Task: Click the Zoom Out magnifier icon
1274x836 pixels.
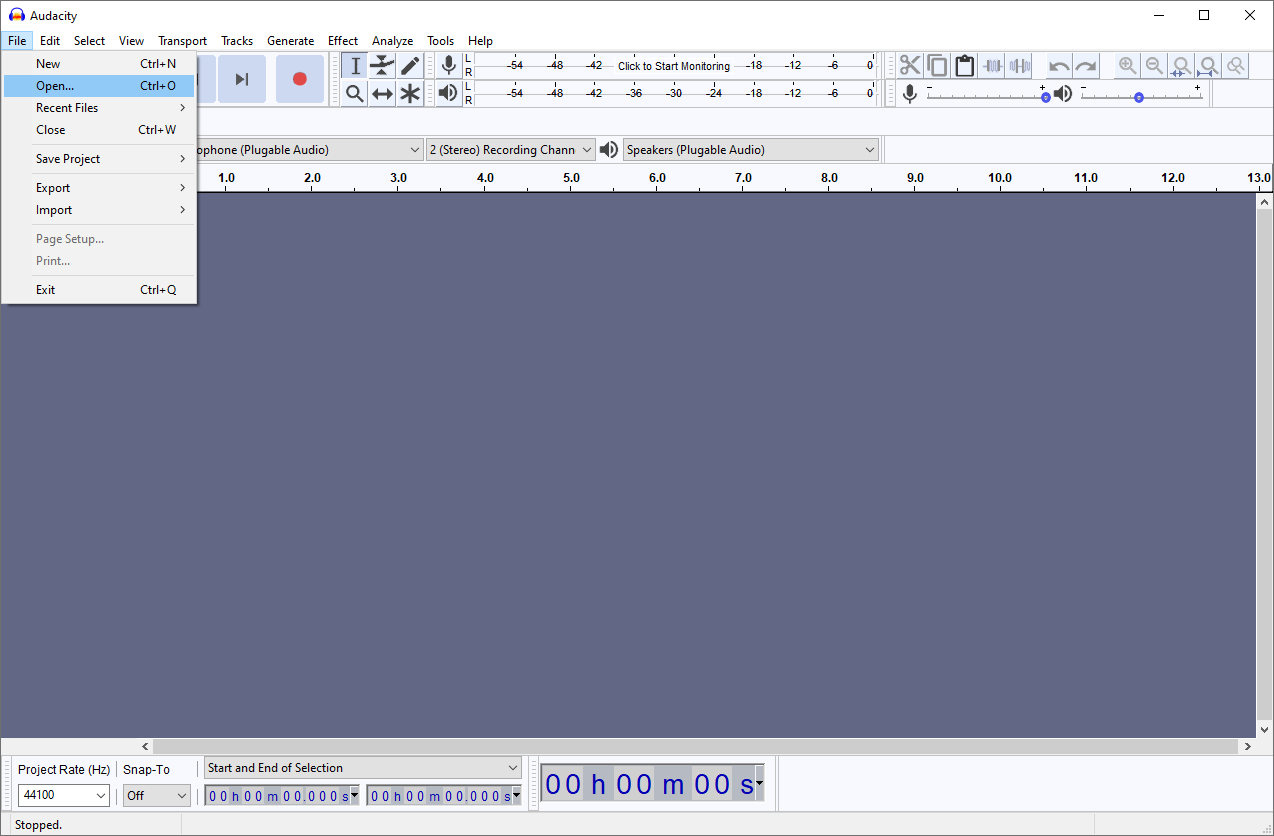Action: [1154, 66]
